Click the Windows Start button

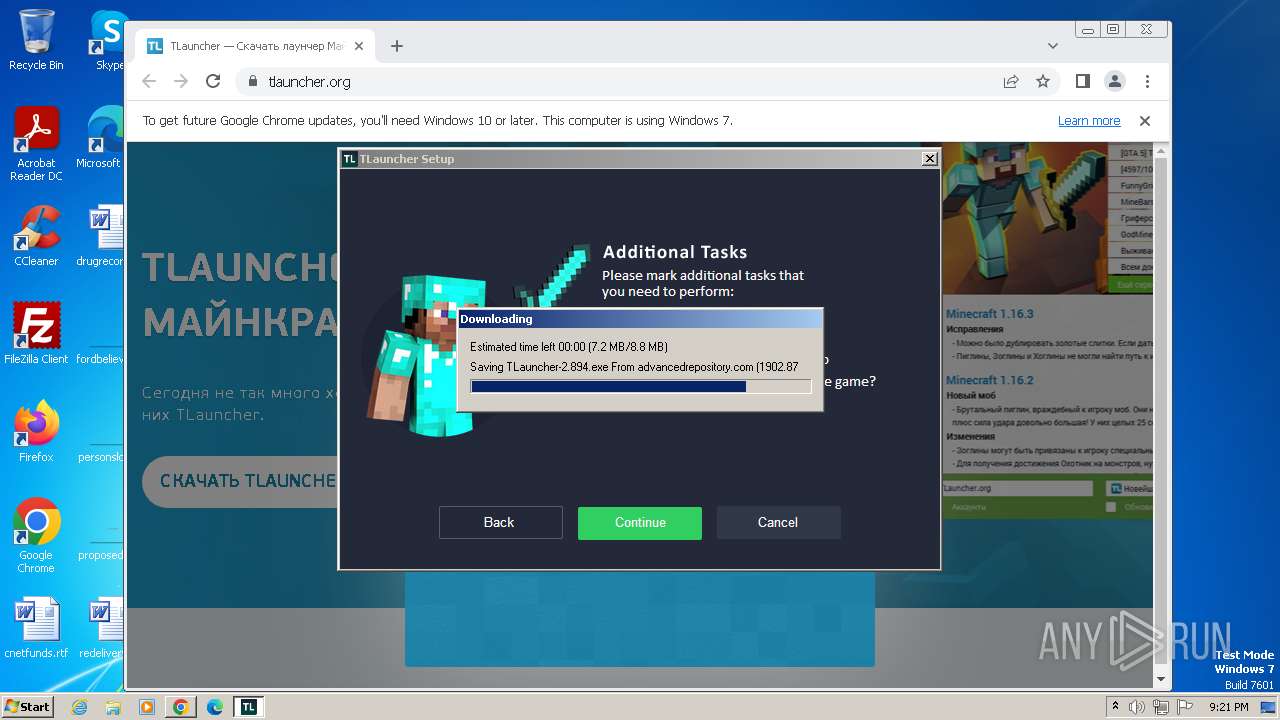[27, 706]
